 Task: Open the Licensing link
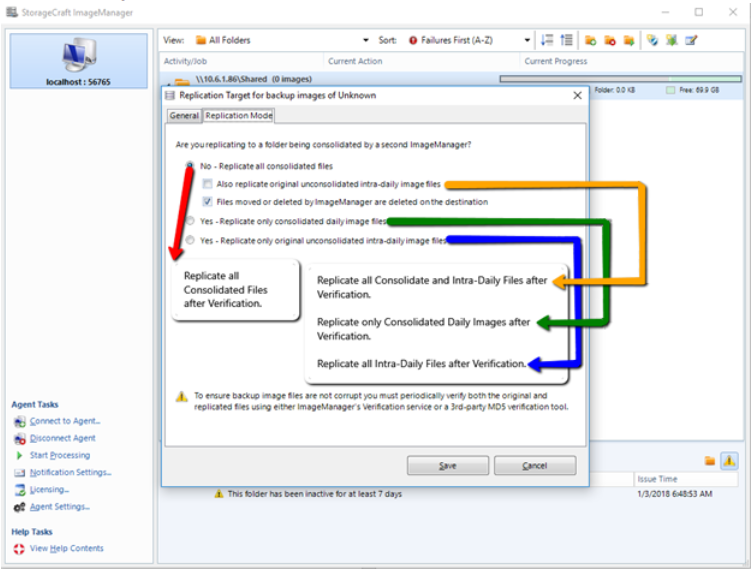click(x=49, y=490)
